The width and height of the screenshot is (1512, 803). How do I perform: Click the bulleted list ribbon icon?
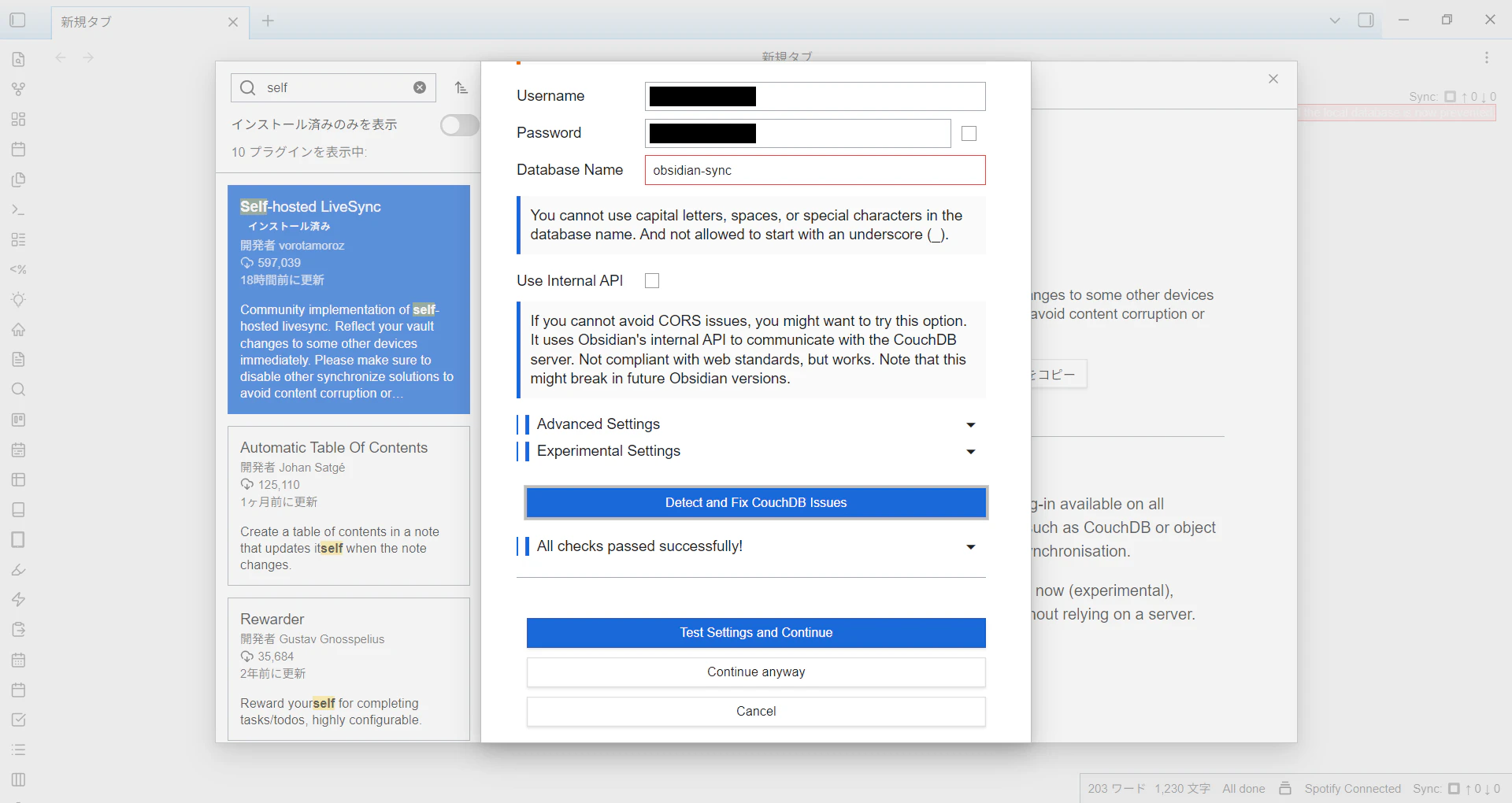click(x=19, y=749)
